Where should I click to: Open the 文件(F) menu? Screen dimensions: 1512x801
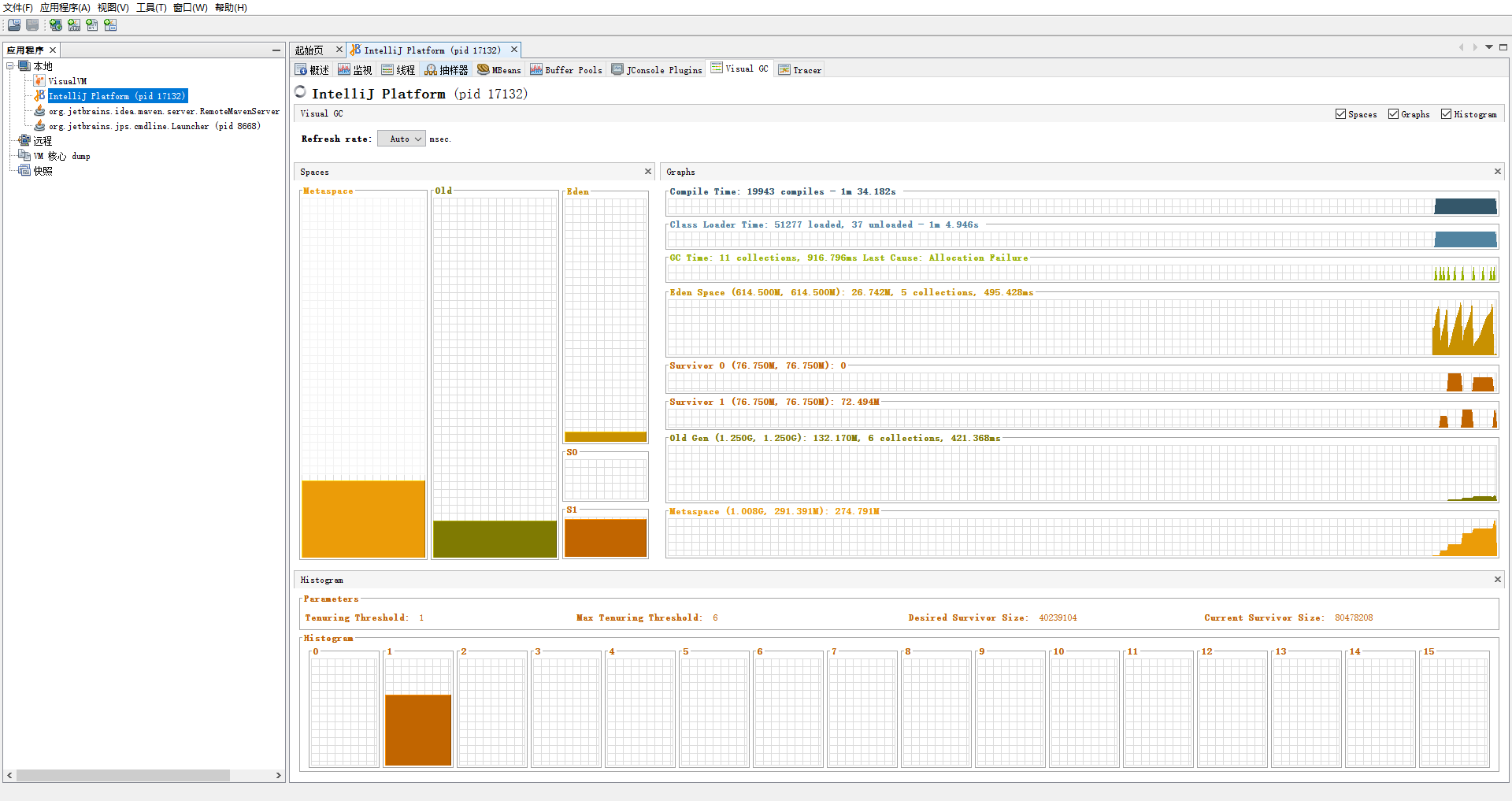[18, 7]
